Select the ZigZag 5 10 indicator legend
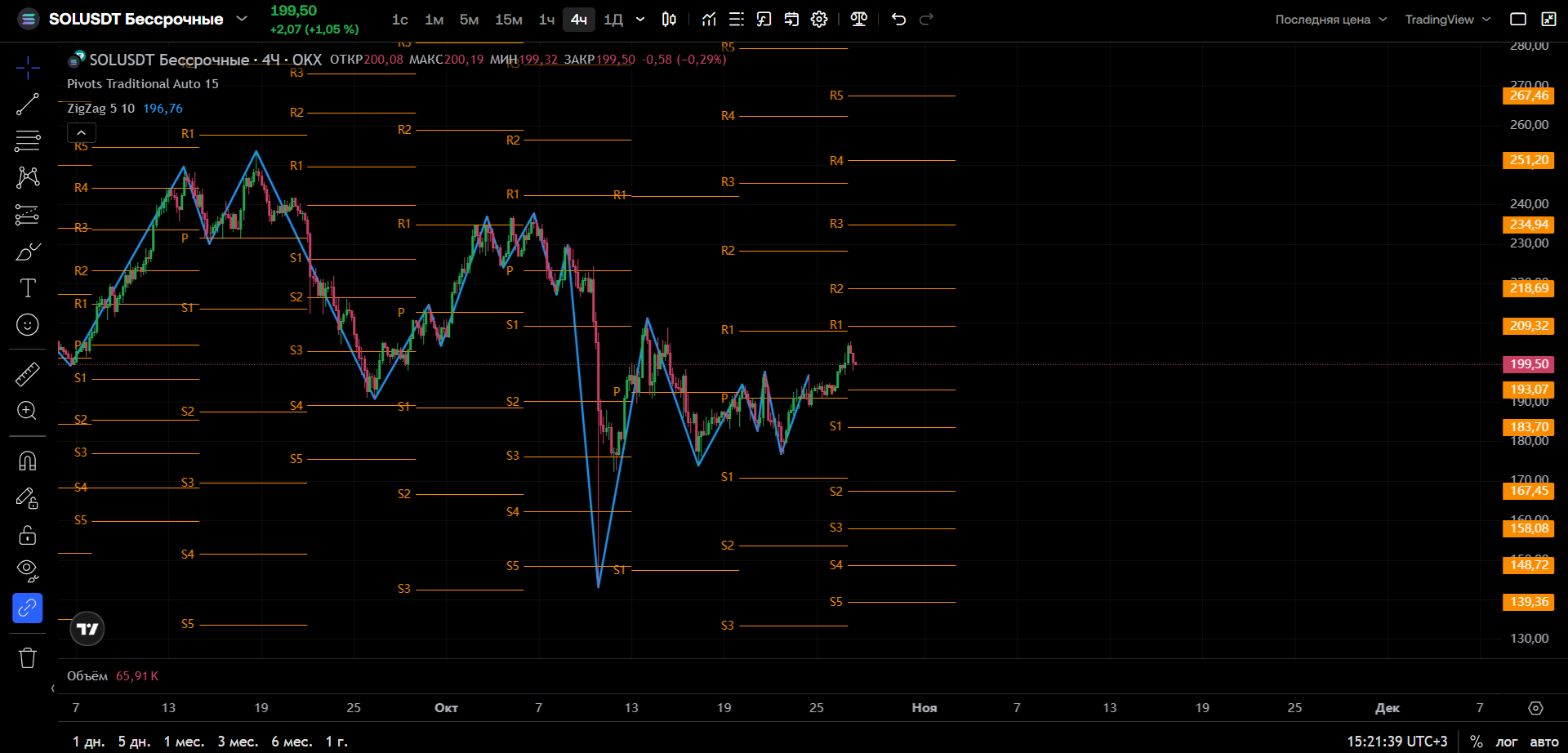 (100, 109)
